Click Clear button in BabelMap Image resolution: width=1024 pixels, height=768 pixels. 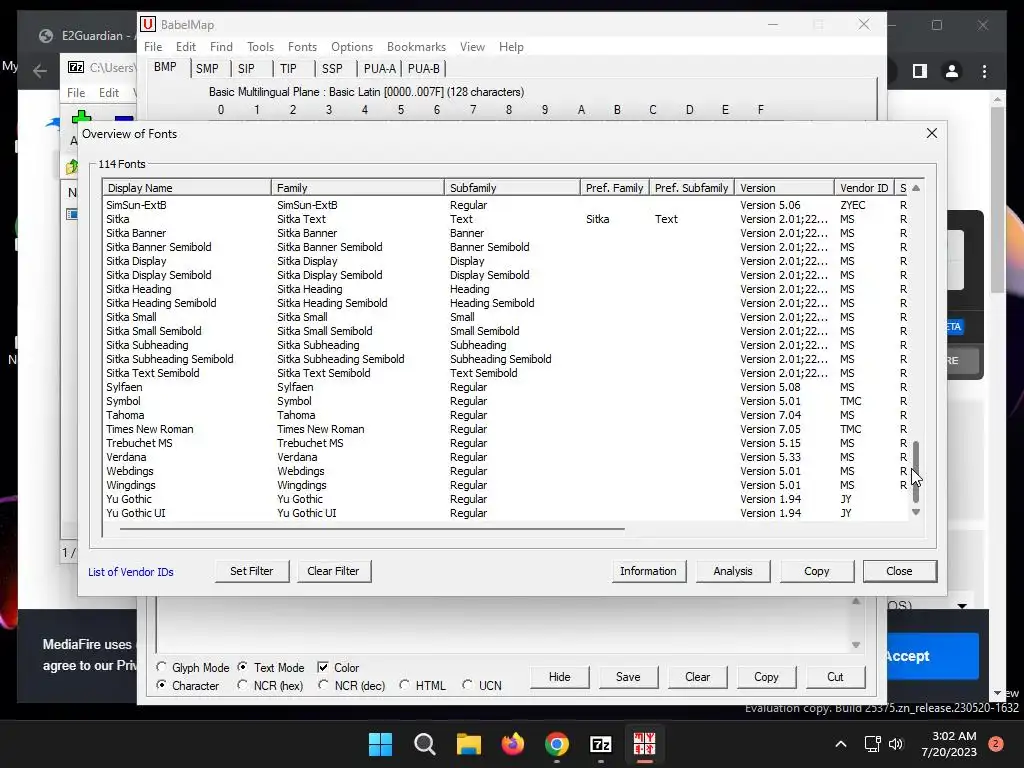697,677
